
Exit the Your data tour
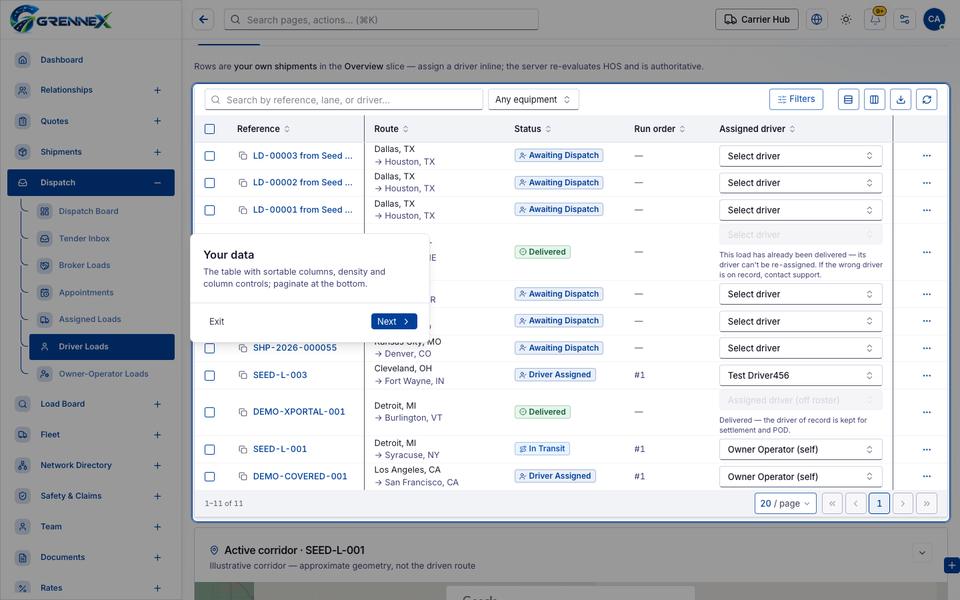pyautogui.click(x=217, y=321)
